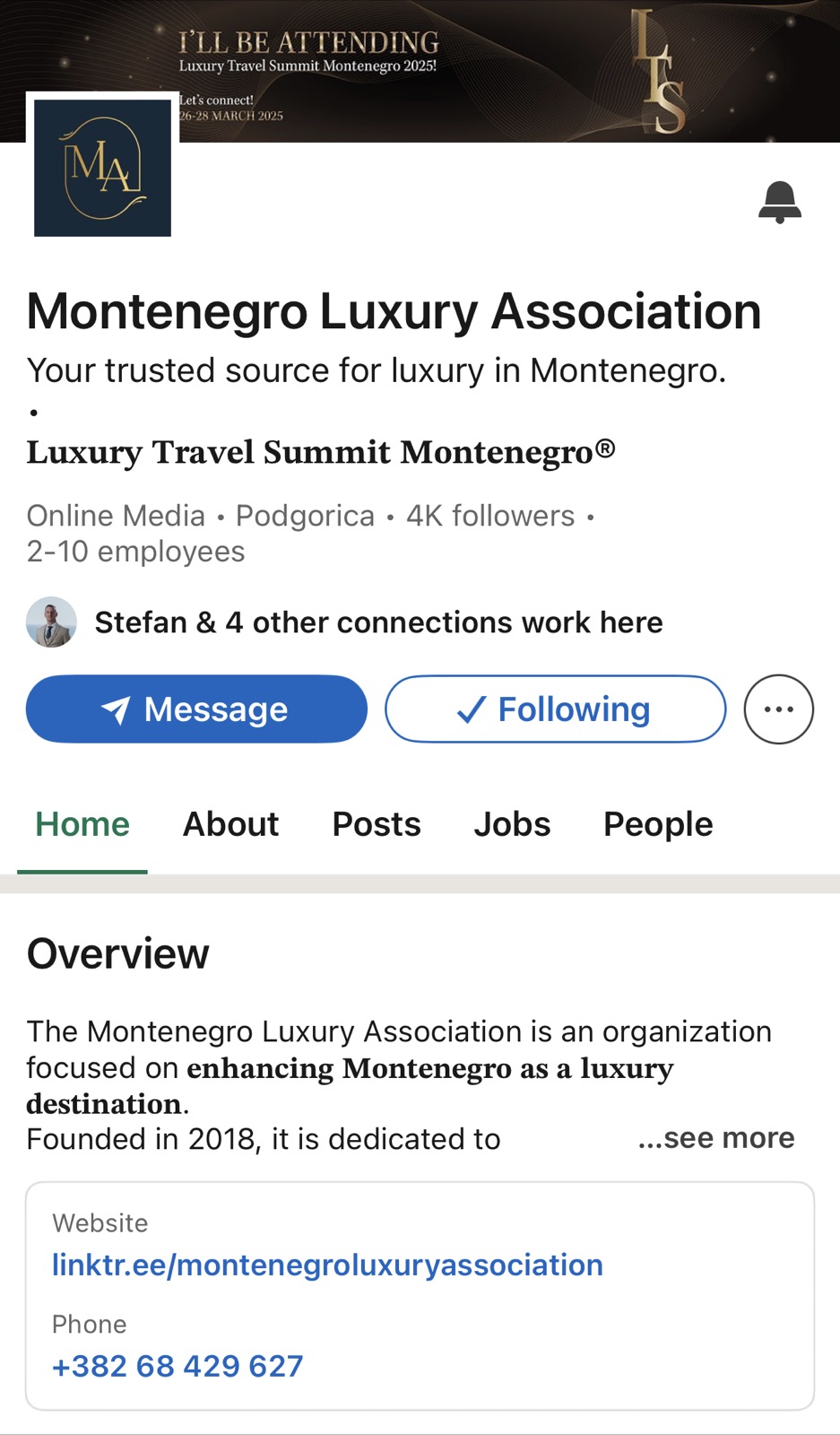
Task: Select the Home tab
Action: point(82,824)
